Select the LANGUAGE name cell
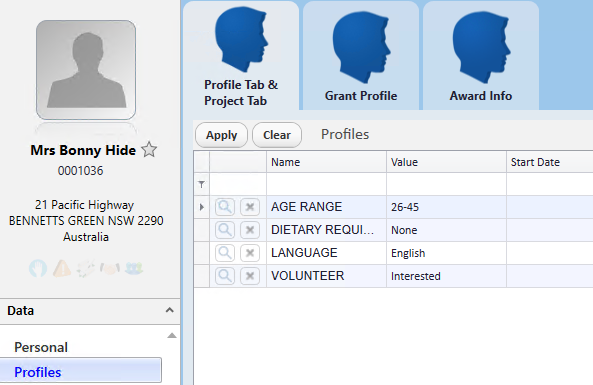The height and width of the screenshot is (385, 593). click(326, 253)
